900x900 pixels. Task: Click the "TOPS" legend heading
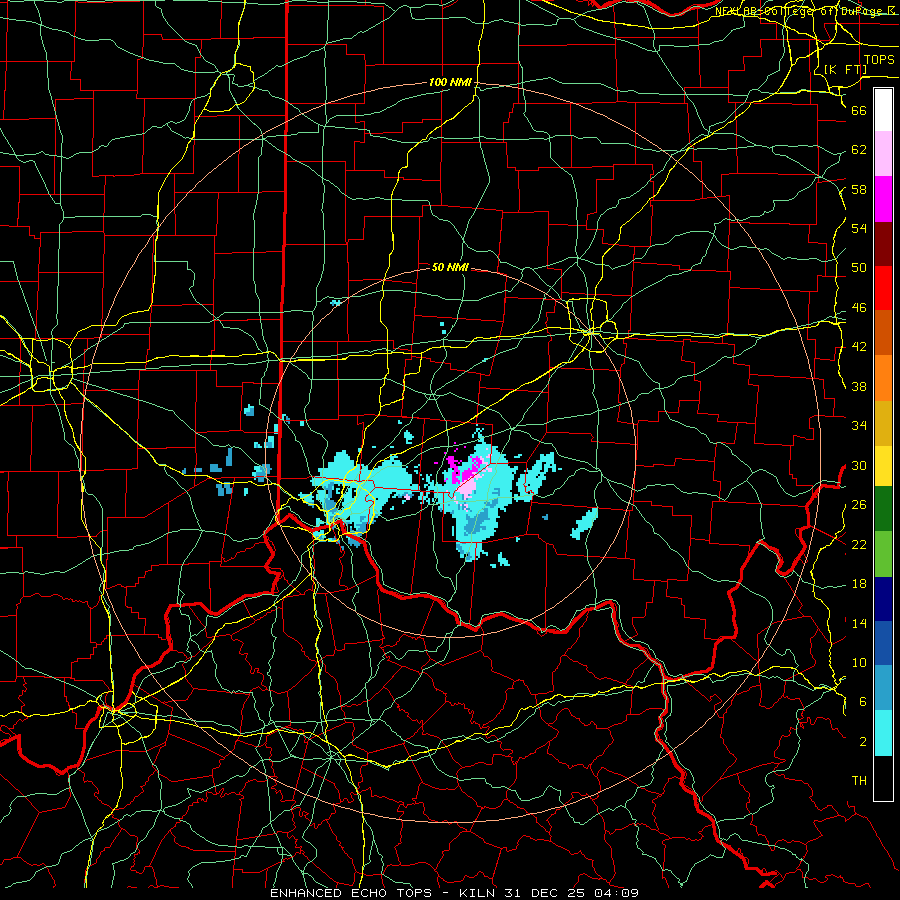(879, 60)
